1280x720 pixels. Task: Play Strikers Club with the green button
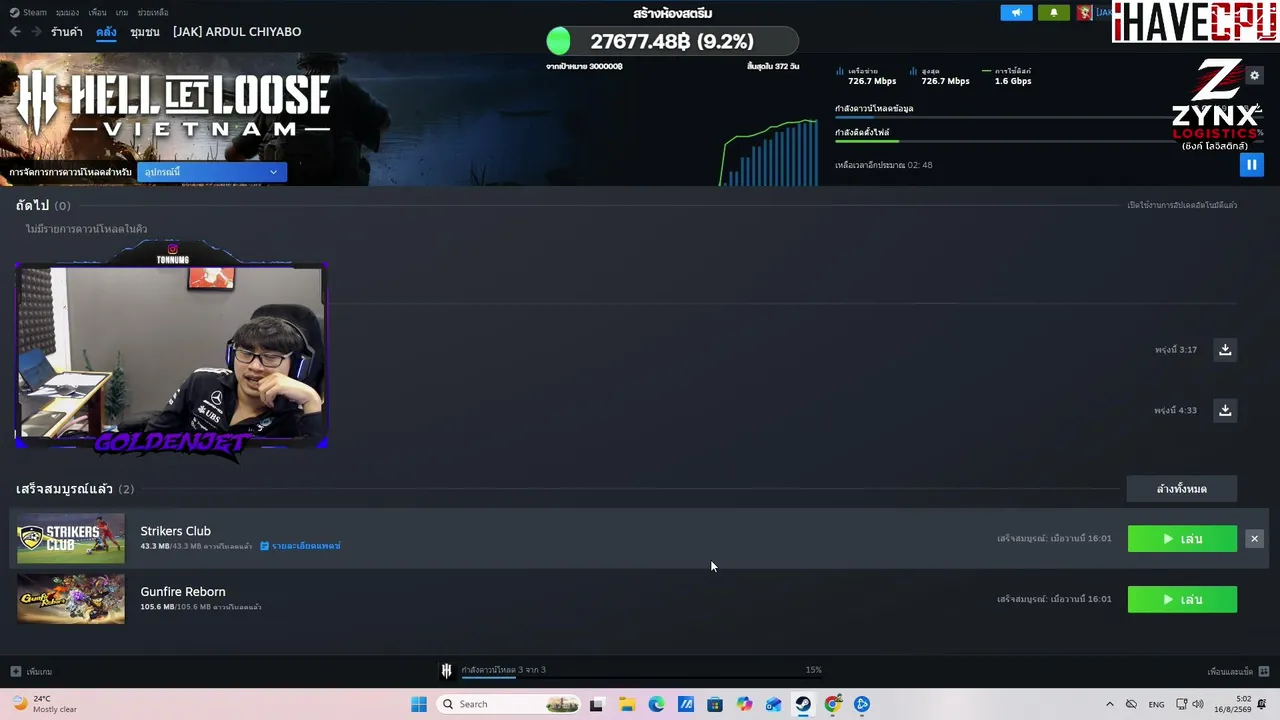point(1182,539)
